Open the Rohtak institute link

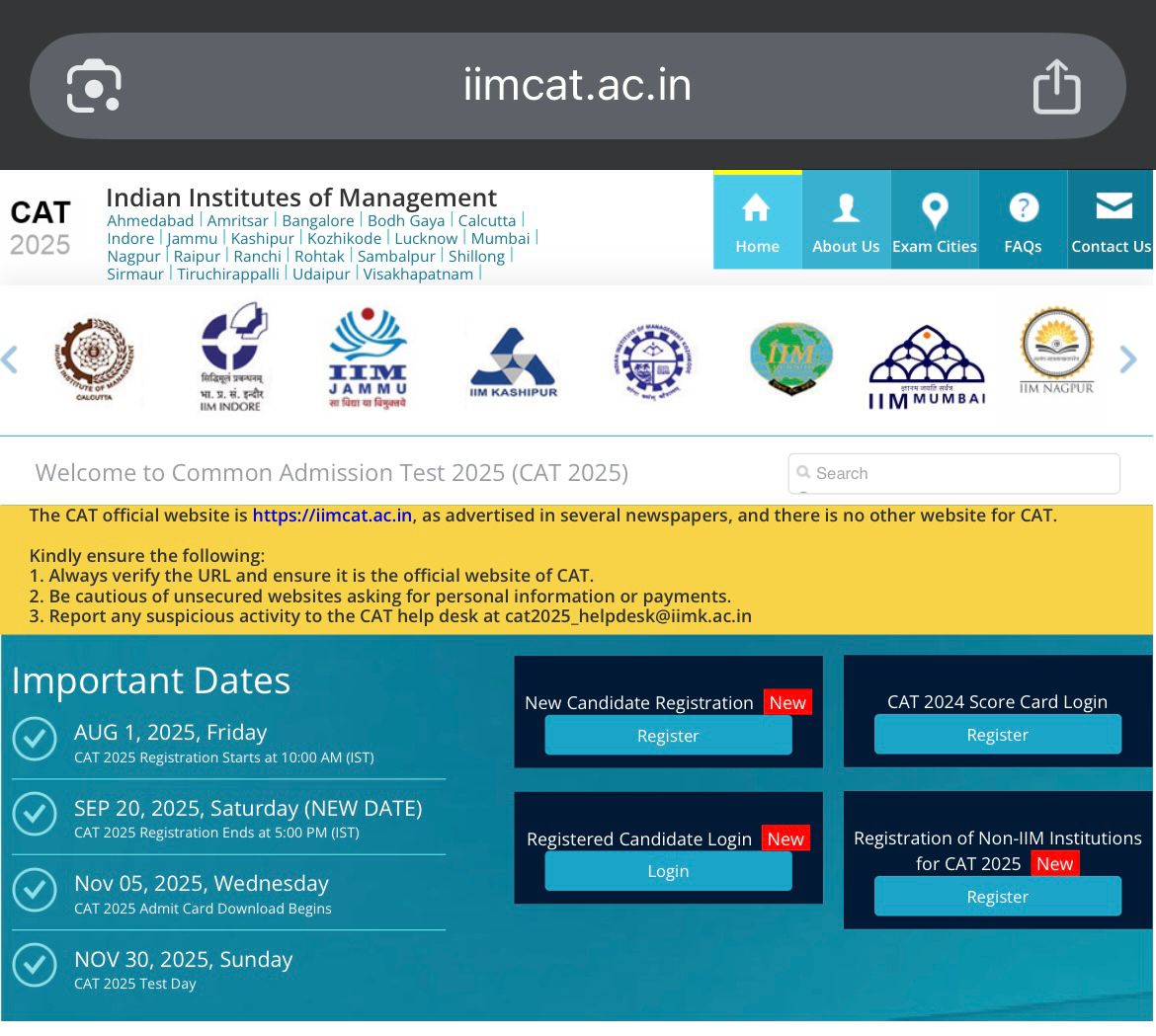[x=319, y=256]
